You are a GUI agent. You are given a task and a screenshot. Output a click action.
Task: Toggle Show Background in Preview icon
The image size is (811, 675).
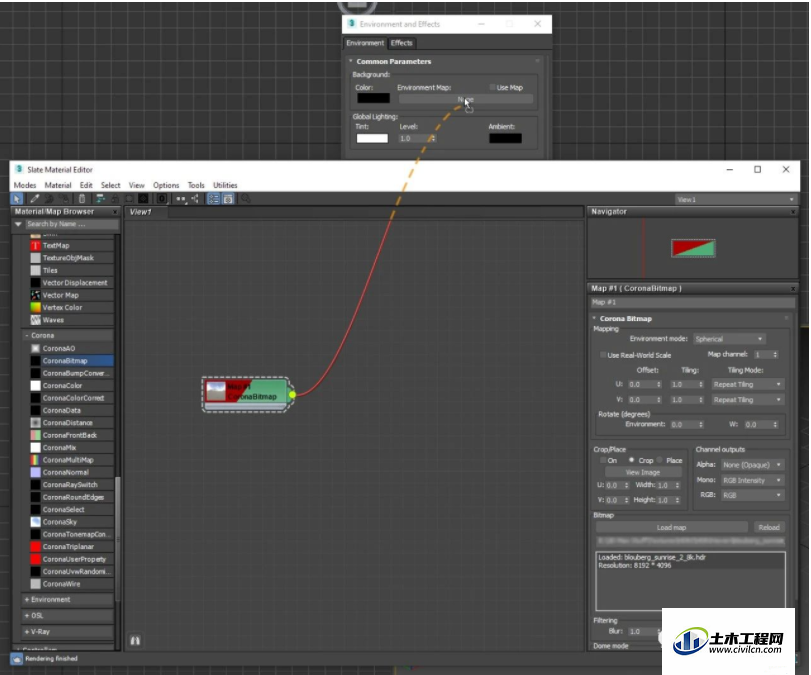click(143, 199)
